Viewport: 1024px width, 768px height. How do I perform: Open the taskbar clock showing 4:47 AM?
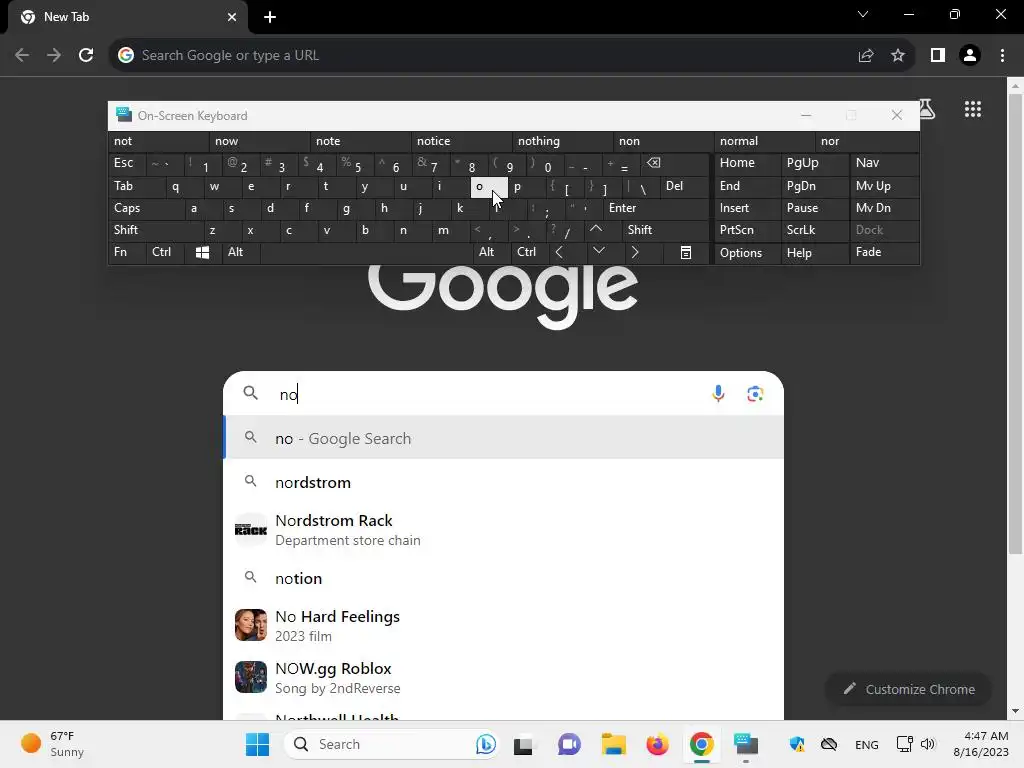(980, 744)
